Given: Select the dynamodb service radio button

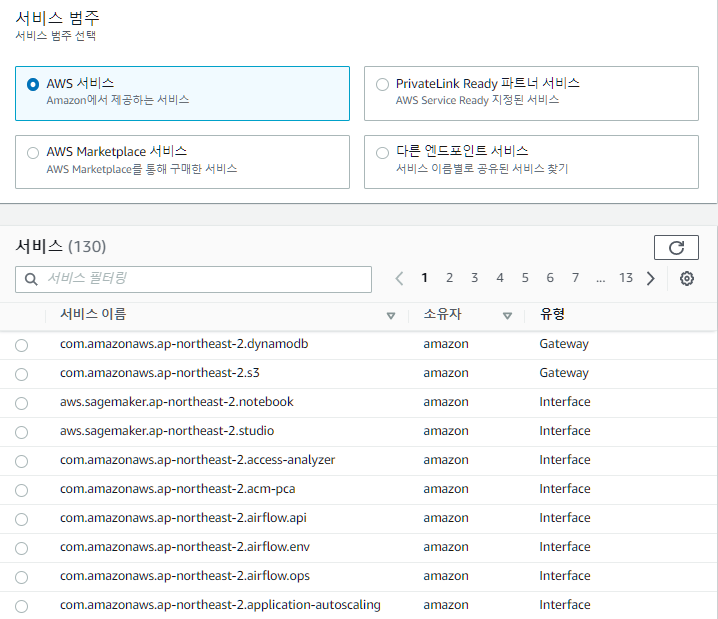Looking at the screenshot, I should (x=22, y=345).
